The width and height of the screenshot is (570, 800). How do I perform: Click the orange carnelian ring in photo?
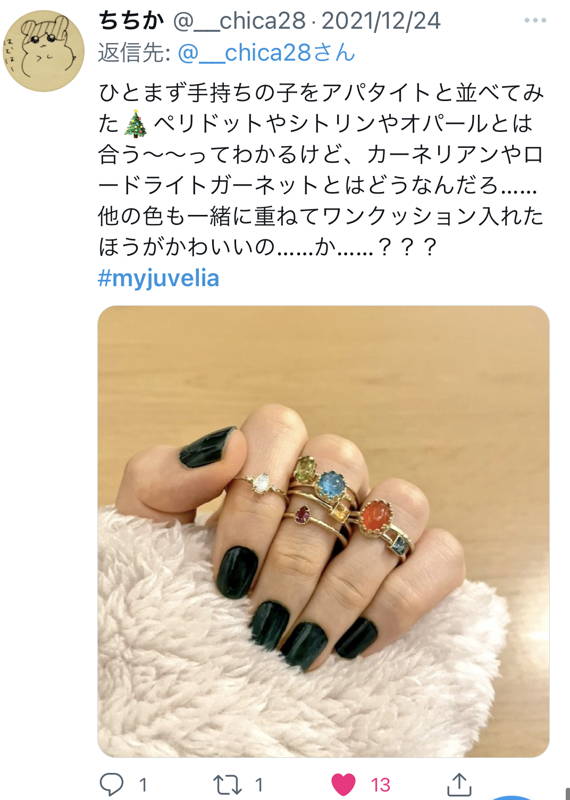(x=377, y=515)
